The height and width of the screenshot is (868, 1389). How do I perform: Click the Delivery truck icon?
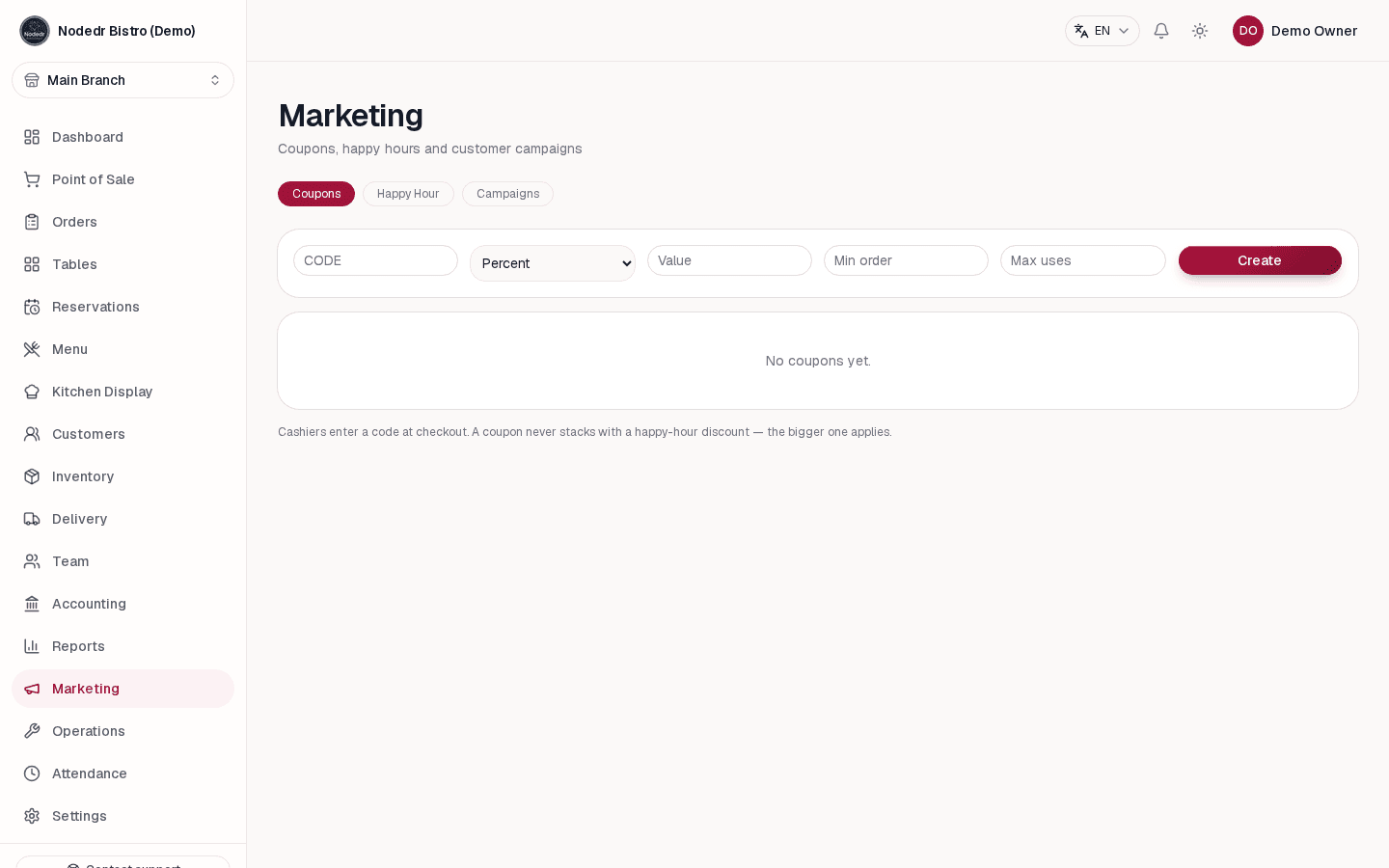32,519
